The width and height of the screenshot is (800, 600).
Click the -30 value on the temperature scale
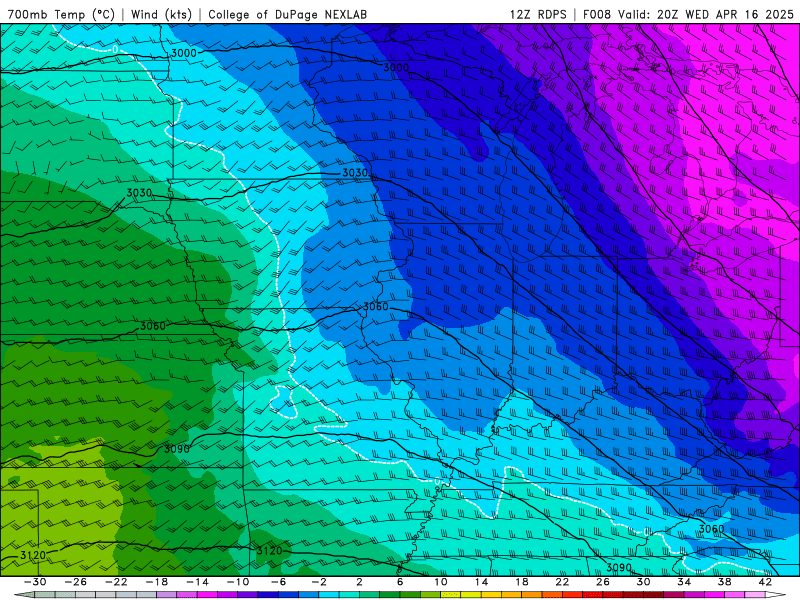point(35,582)
